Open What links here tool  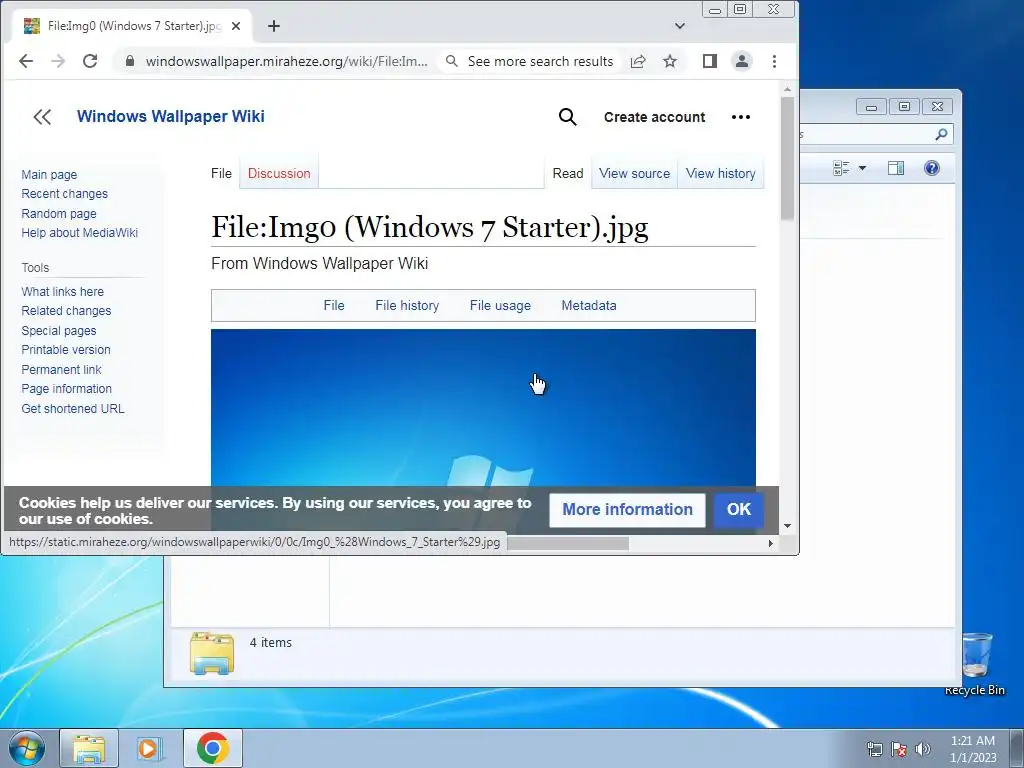[63, 291]
